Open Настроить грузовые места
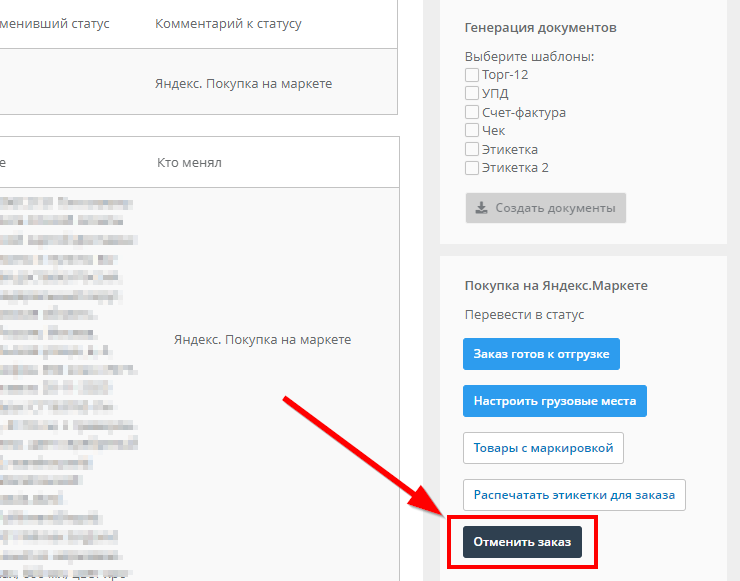 coord(555,401)
